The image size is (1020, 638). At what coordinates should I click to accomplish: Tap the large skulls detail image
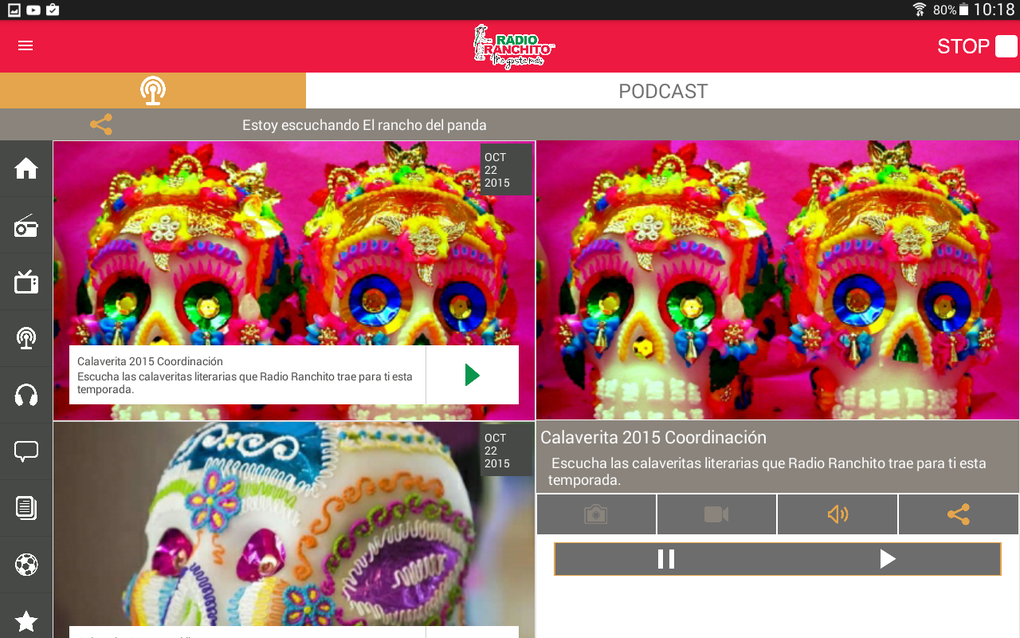pos(777,280)
